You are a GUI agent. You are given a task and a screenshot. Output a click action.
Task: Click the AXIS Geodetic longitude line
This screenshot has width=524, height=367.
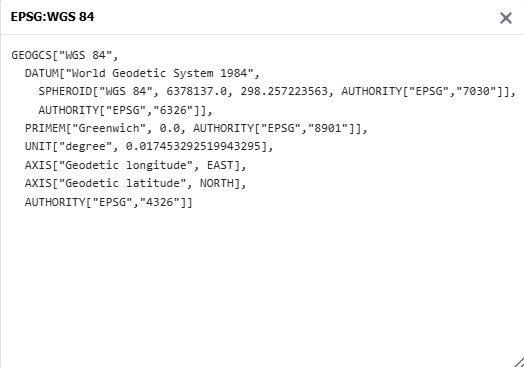coord(136,165)
